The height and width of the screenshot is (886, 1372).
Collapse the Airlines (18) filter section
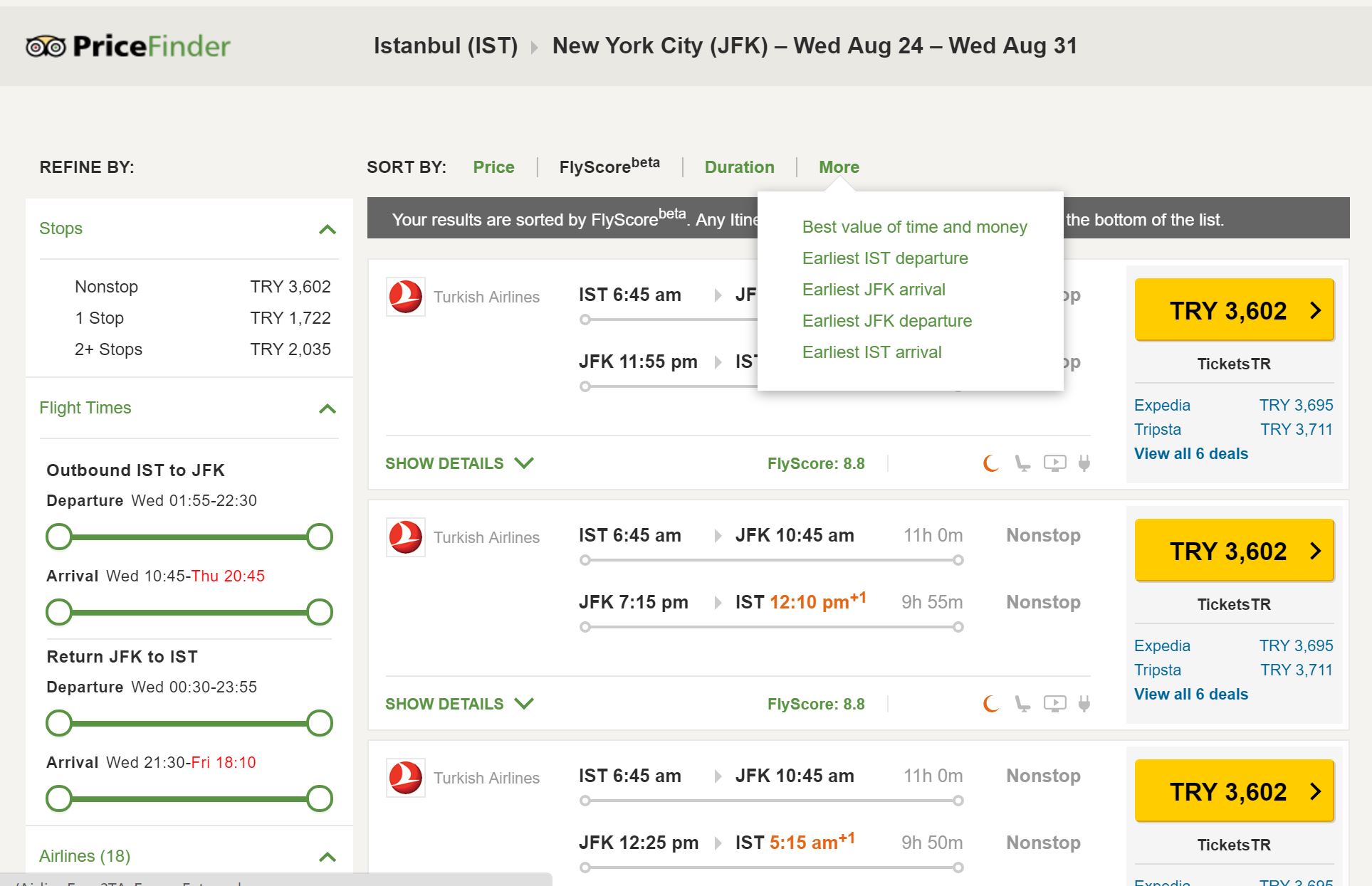[328, 857]
